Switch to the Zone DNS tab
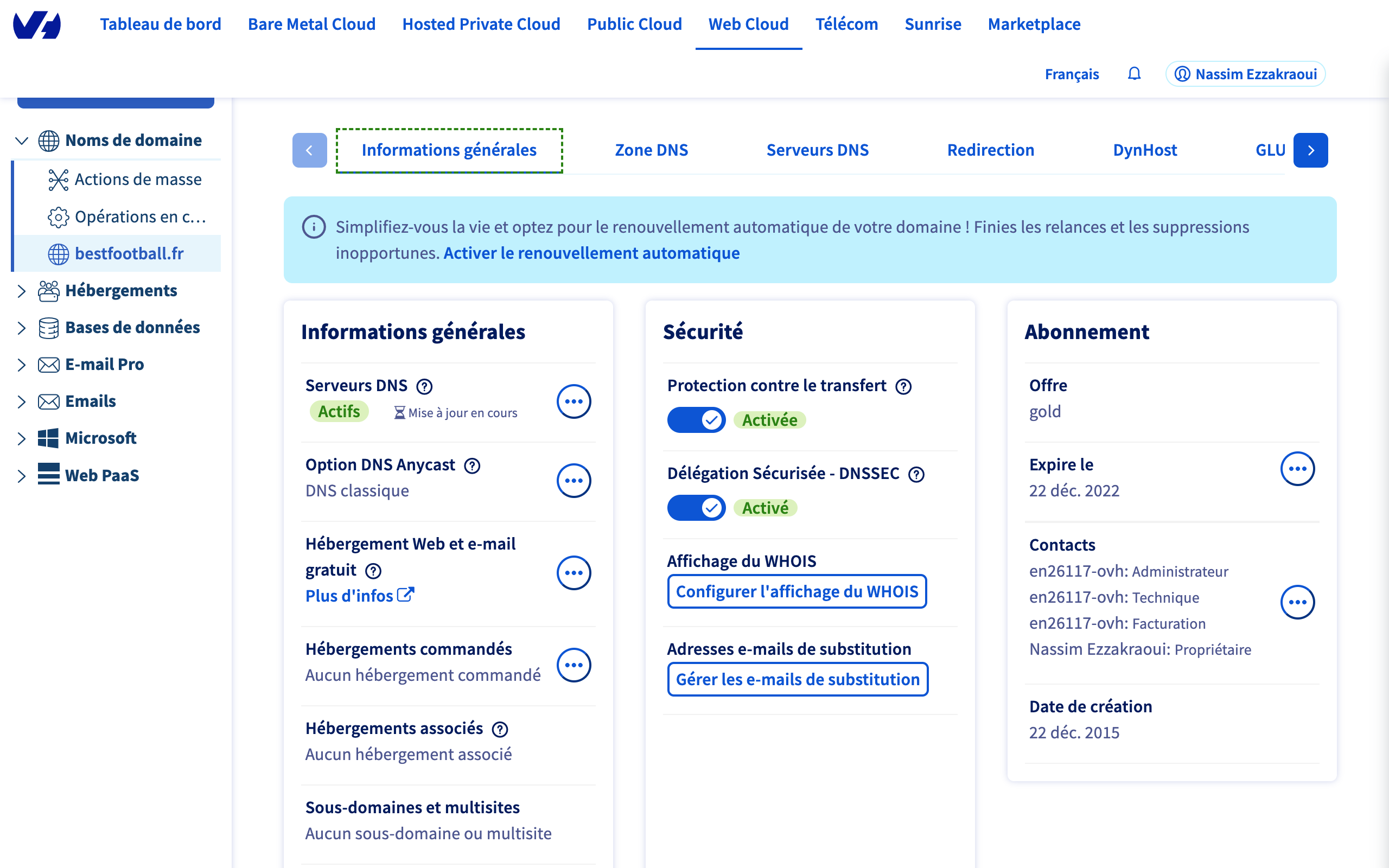 click(651, 150)
